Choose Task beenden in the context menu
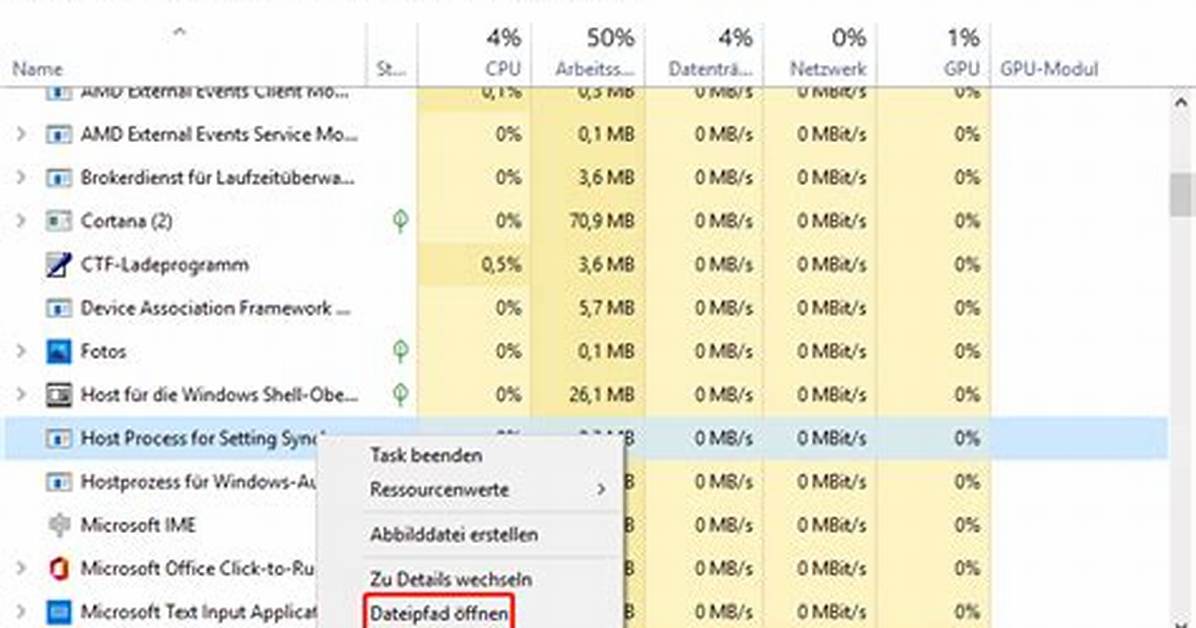Image resolution: width=1196 pixels, height=628 pixels. (426, 456)
